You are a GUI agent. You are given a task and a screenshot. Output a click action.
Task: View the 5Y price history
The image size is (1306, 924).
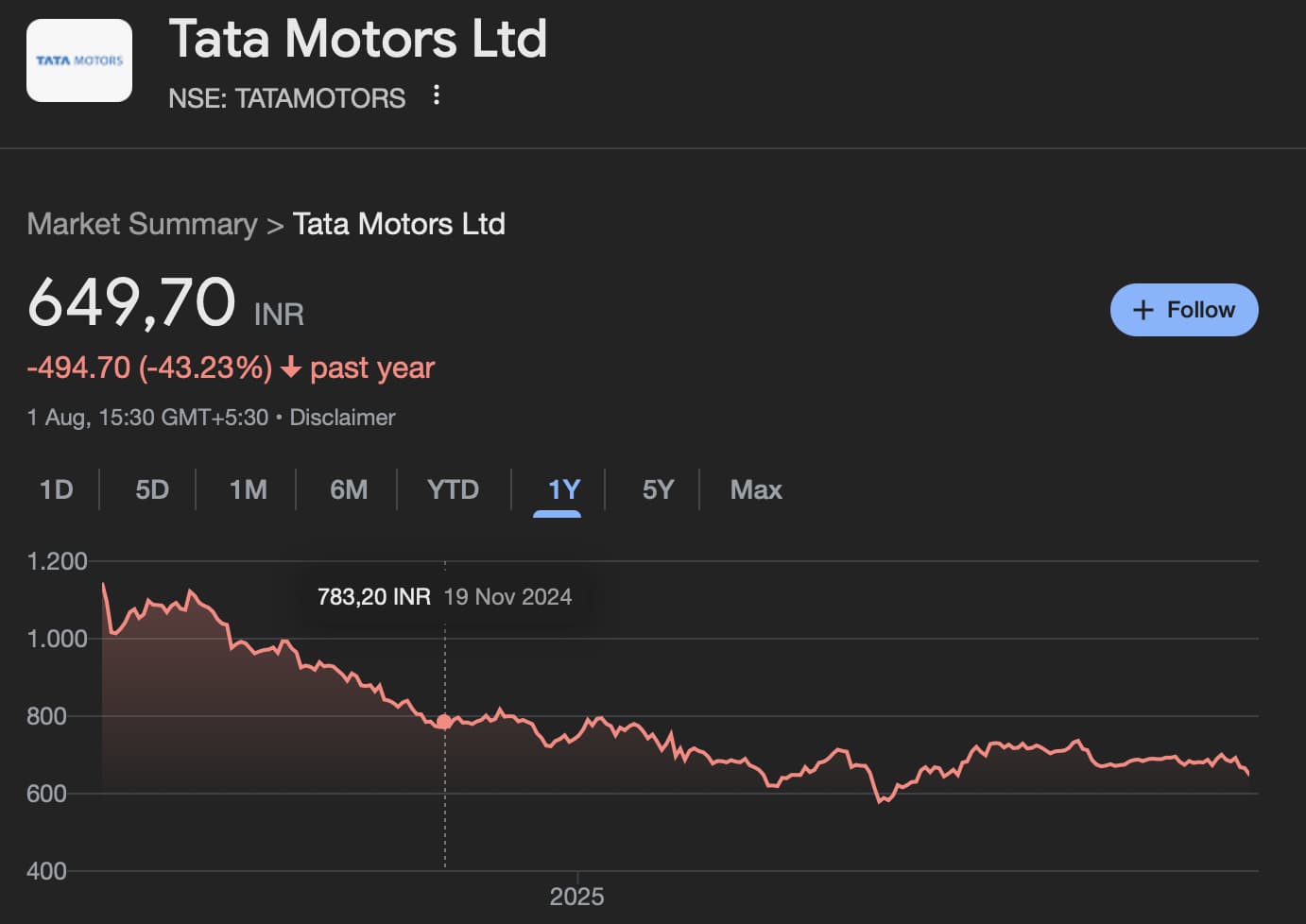(x=658, y=489)
